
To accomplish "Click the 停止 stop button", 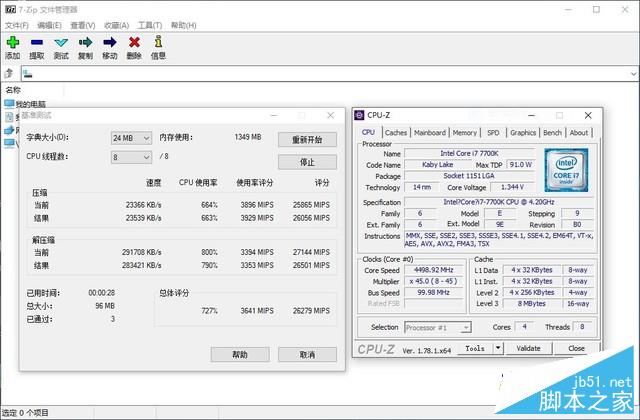I will click(x=307, y=162).
